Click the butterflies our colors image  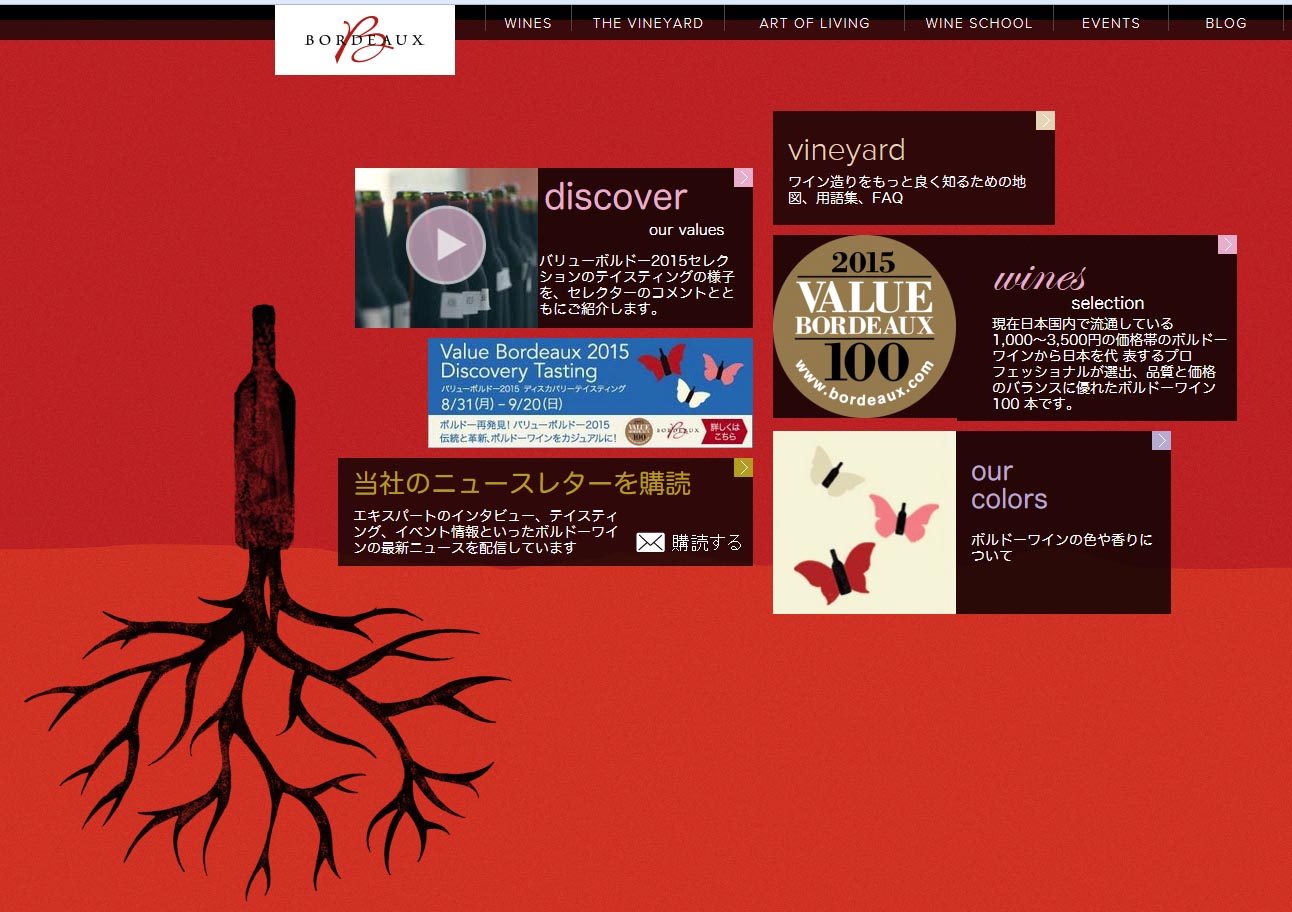tap(864, 522)
